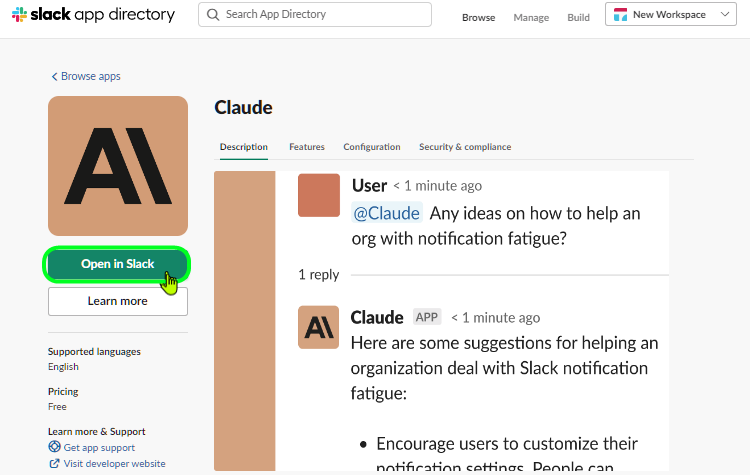
Task: Click the slack app directory title text
Action: [x=103, y=14]
